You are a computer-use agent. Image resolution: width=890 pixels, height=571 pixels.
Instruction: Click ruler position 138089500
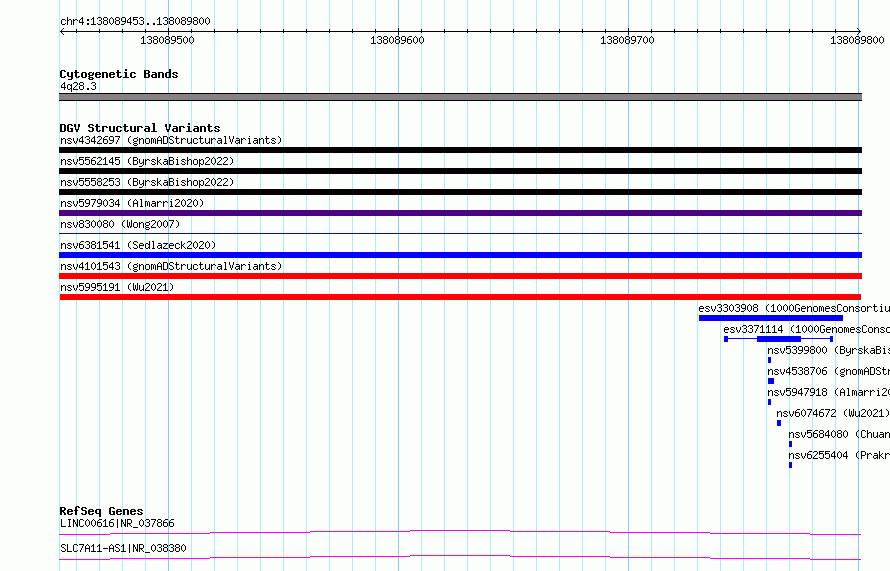point(167,40)
